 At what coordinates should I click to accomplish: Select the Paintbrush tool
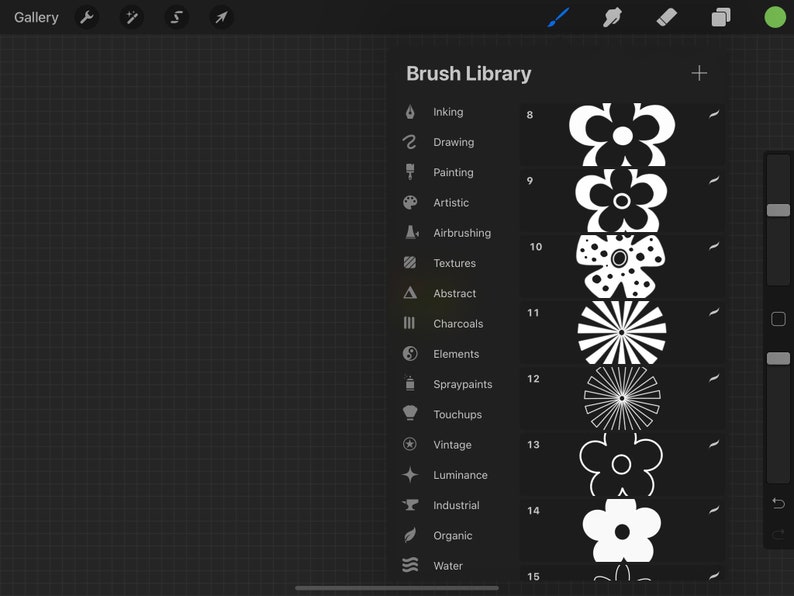(x=559, y=17)
